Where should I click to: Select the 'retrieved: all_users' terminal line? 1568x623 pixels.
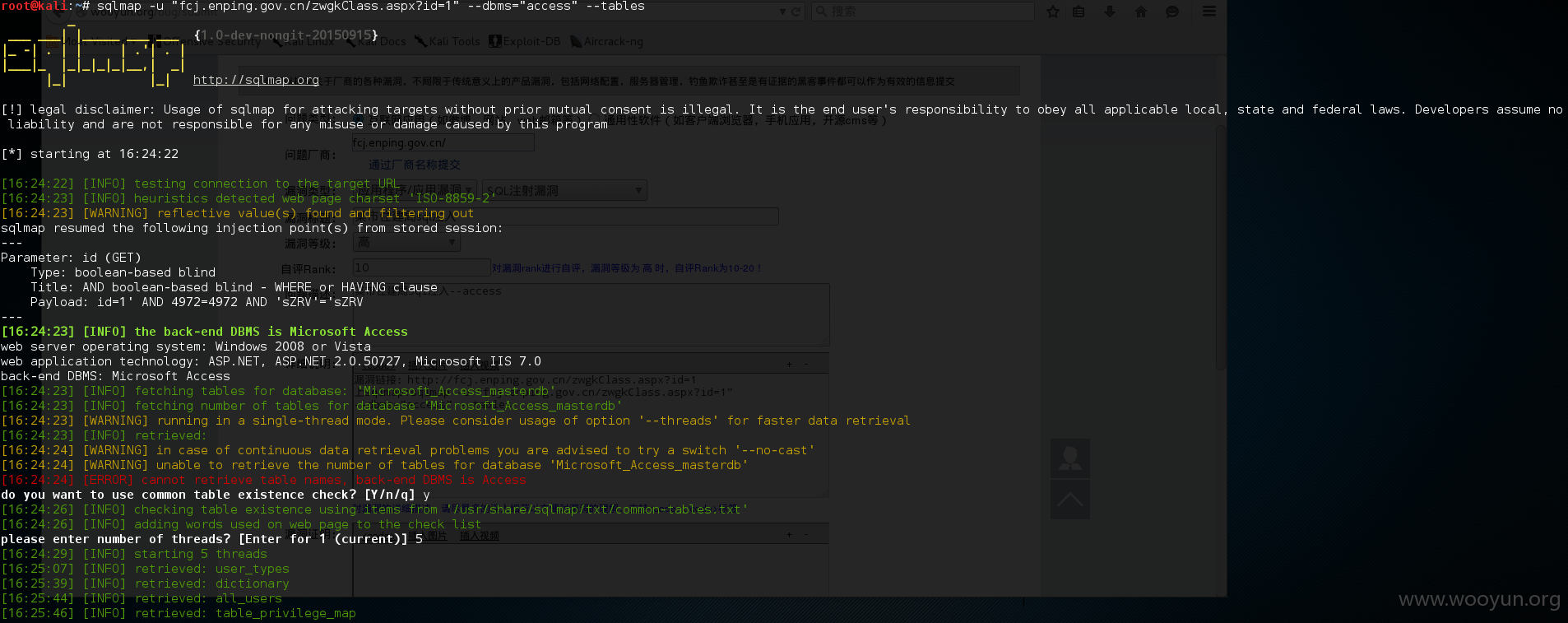click(x=141, y=598)
